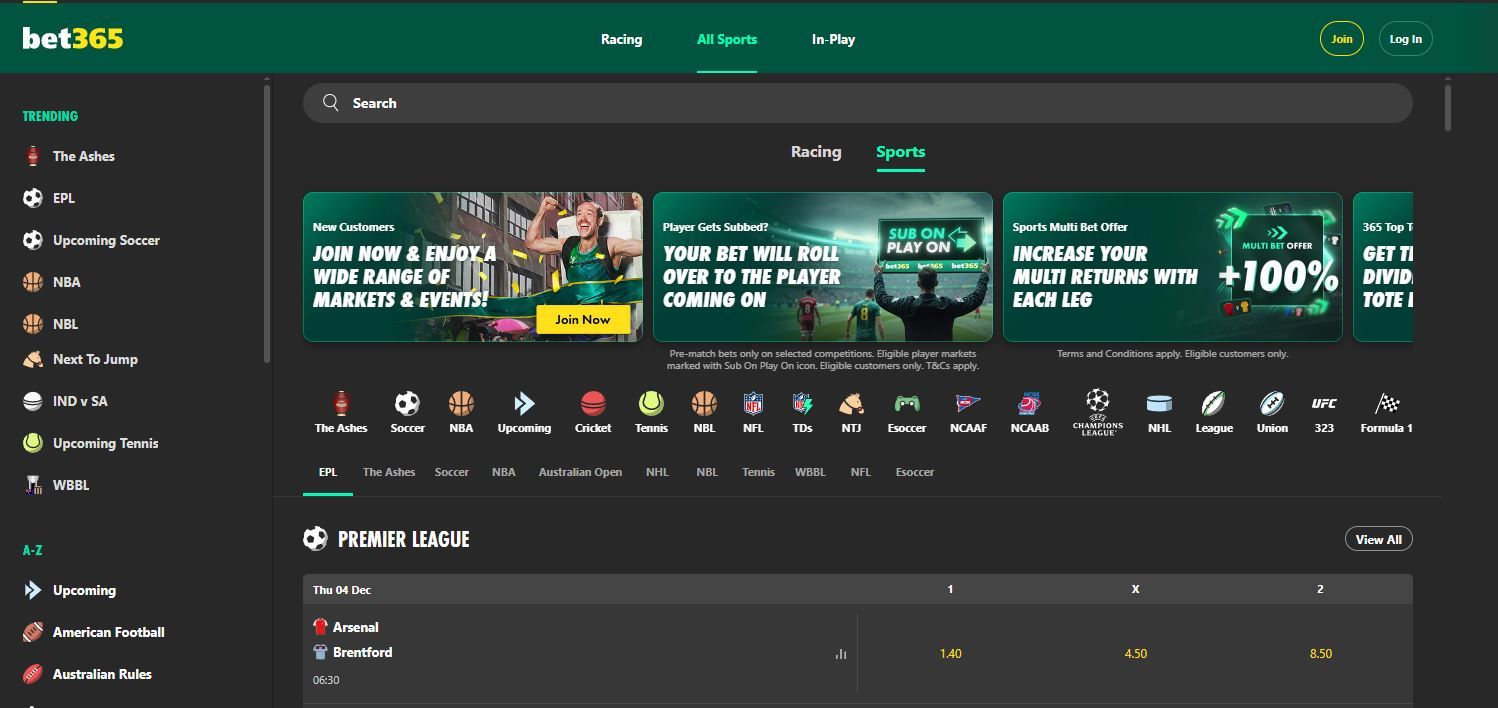
Task: Select the Cricket sport icon
Action: click(592, 404)
